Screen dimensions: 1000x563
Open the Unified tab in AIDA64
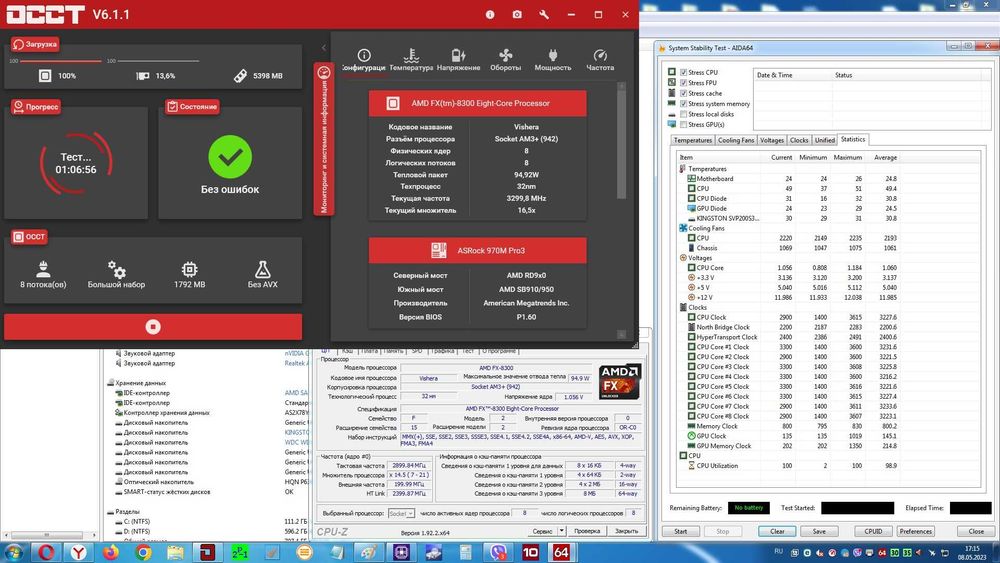(825, 140)
